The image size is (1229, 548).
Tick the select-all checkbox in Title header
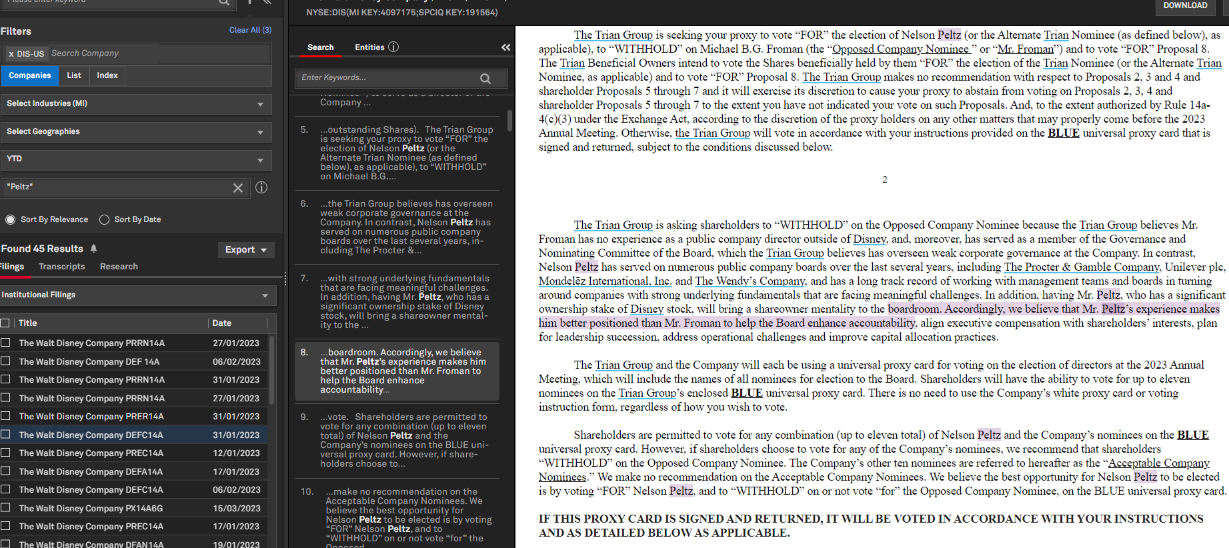(7, 323)
